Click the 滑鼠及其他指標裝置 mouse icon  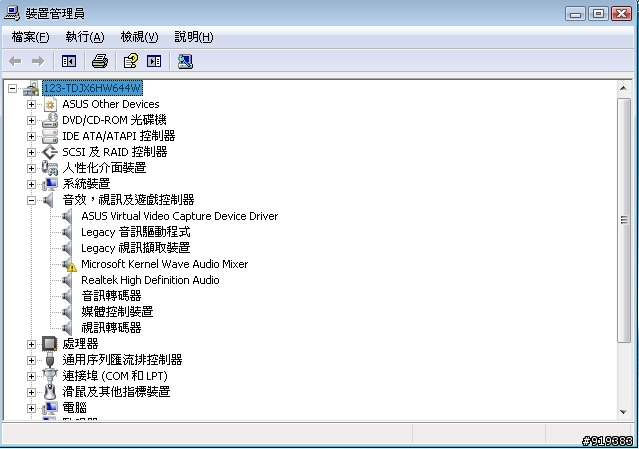coord(50,392)
